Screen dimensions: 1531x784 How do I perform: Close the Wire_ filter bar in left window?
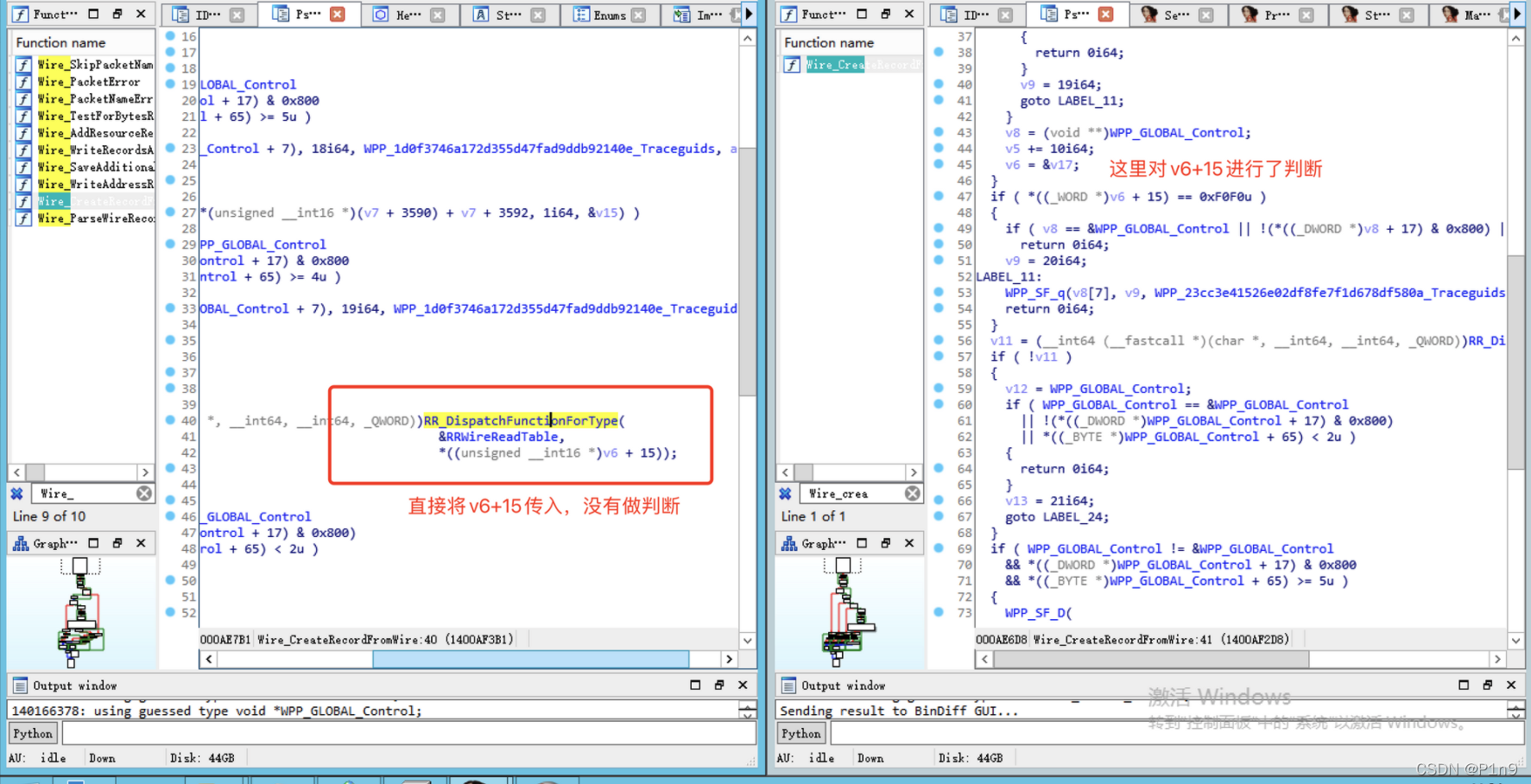click(16, 494)
